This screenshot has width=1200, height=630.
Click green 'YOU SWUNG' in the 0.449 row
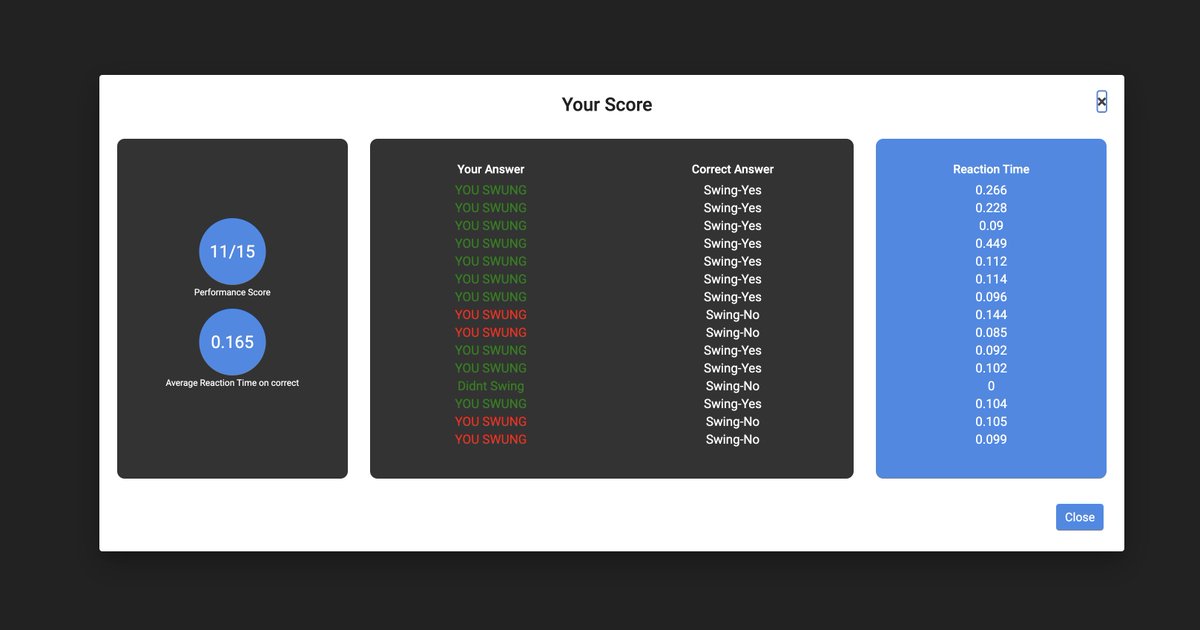pyautogui.click(x=491, y=244)
